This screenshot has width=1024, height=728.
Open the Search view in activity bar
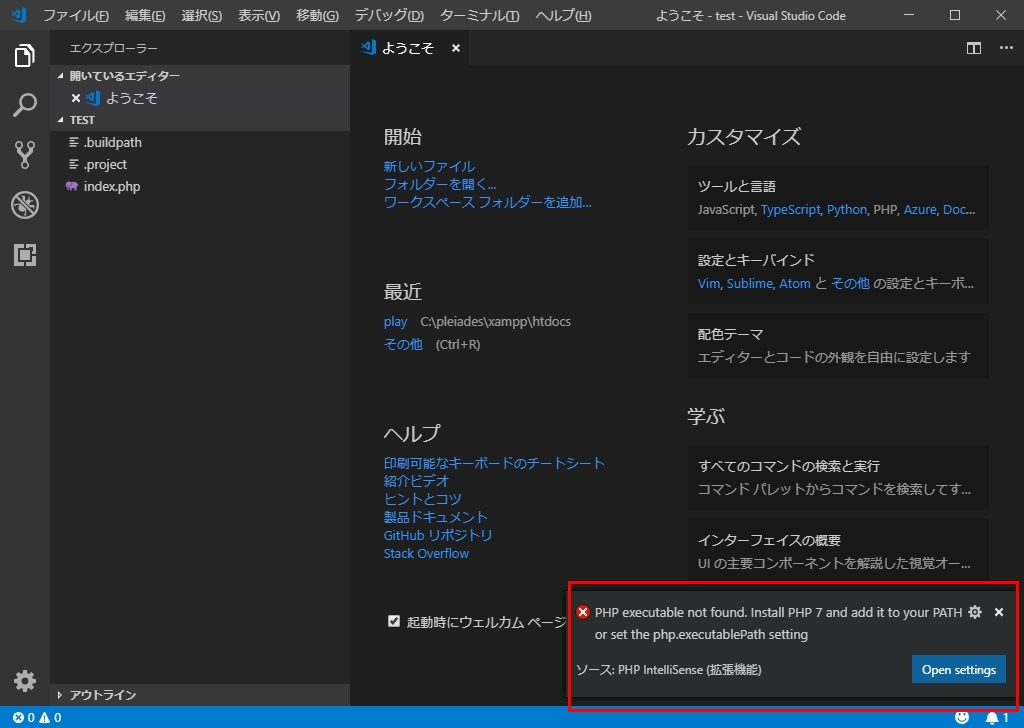pyautogui.click(x=24, y=104)
